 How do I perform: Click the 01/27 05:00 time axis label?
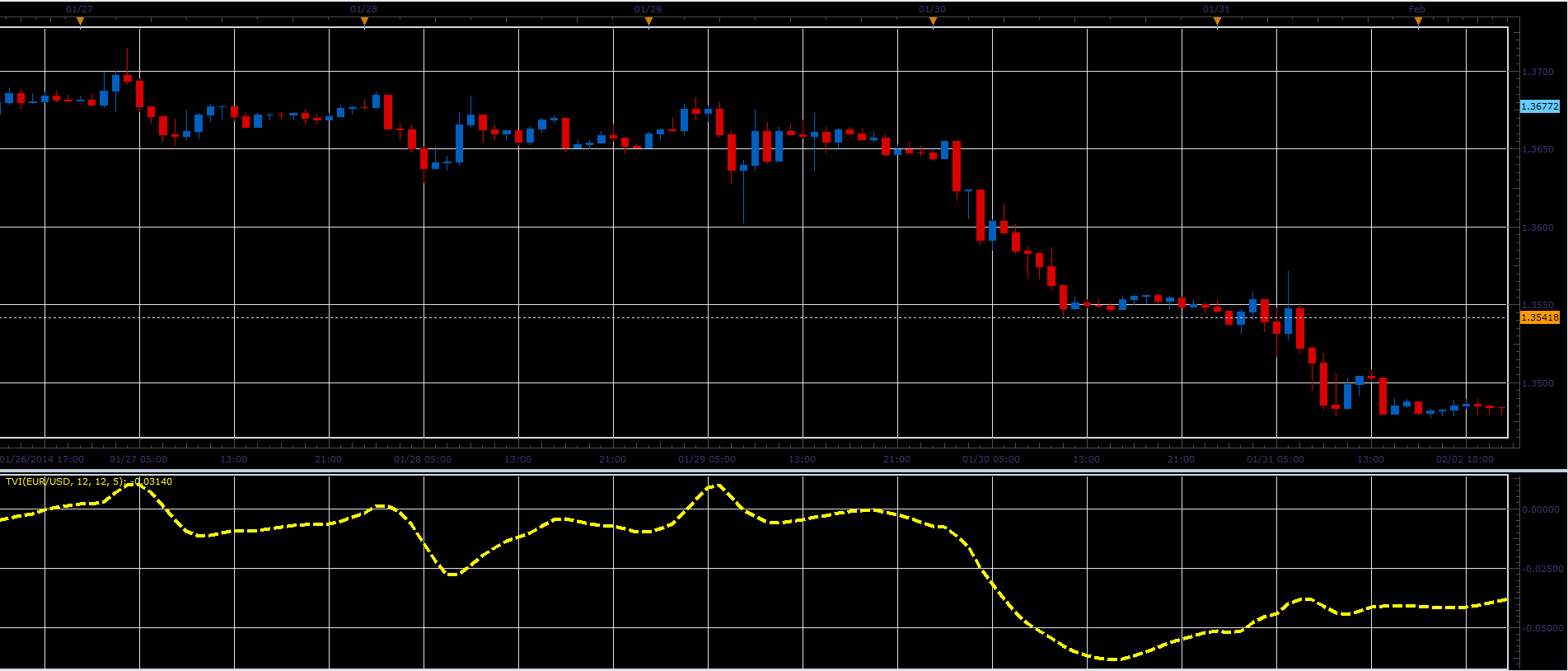click(138, 459)
